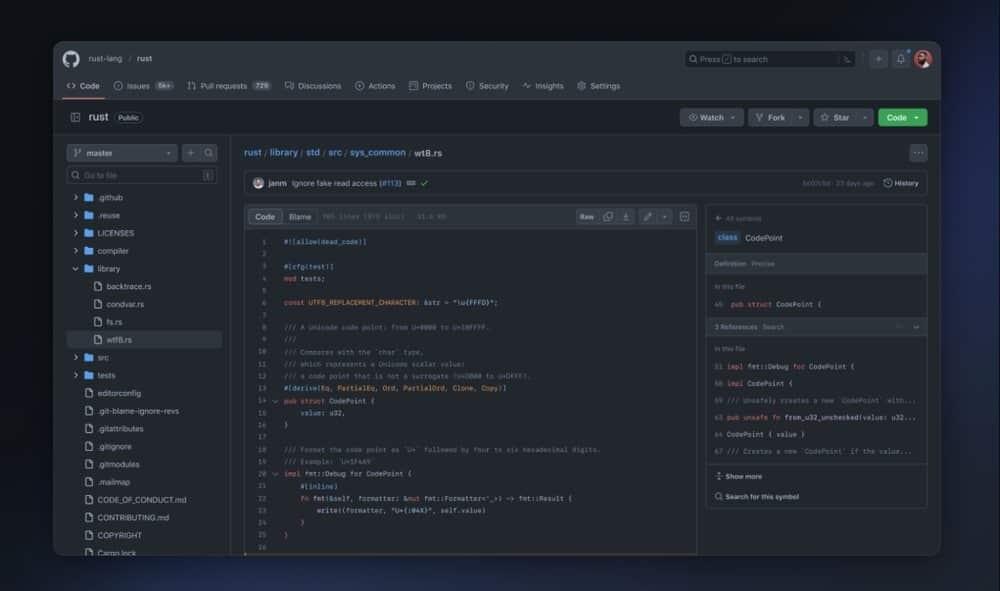The width and height of the screenshot is (1000, 591).
Task: Open the notifications bell
Action: 901,58
